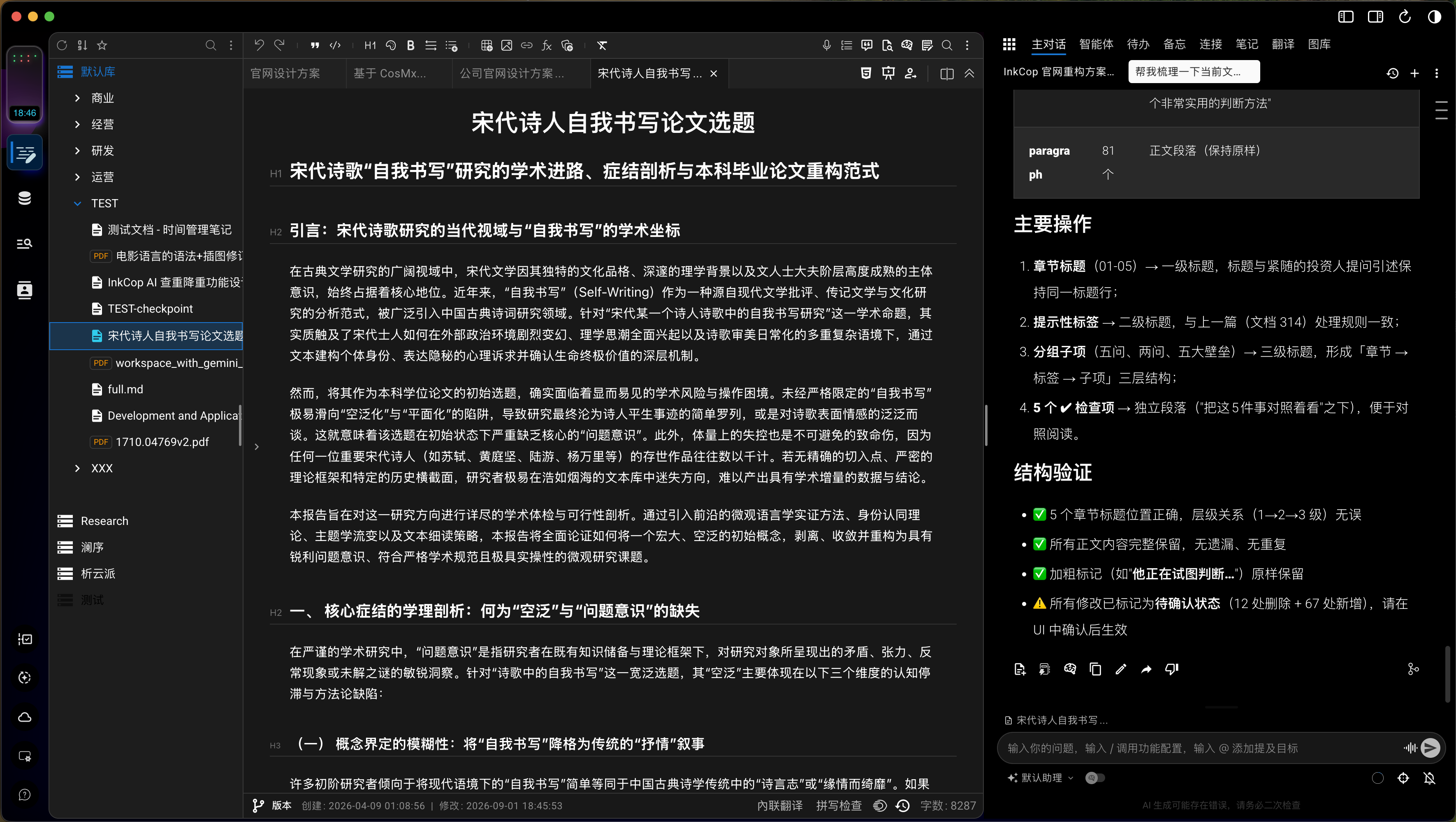Switch to the 基于 CosMx... document tab
The image size is (1456, 822).
(x=390, y=74)
